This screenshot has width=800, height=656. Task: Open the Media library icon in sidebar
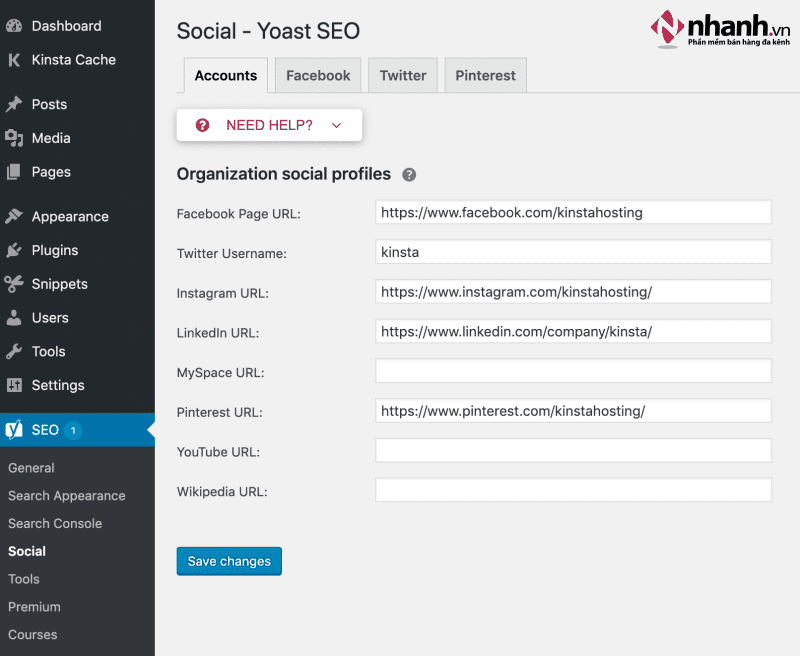click(16, 138)
